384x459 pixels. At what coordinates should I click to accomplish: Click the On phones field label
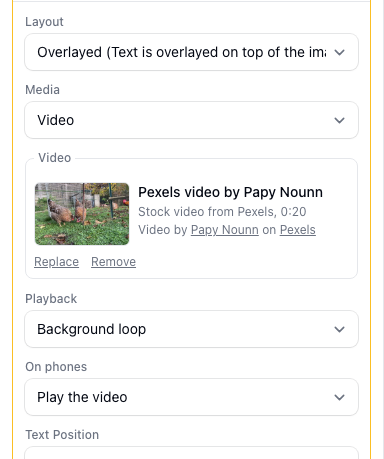pos(56,367)
